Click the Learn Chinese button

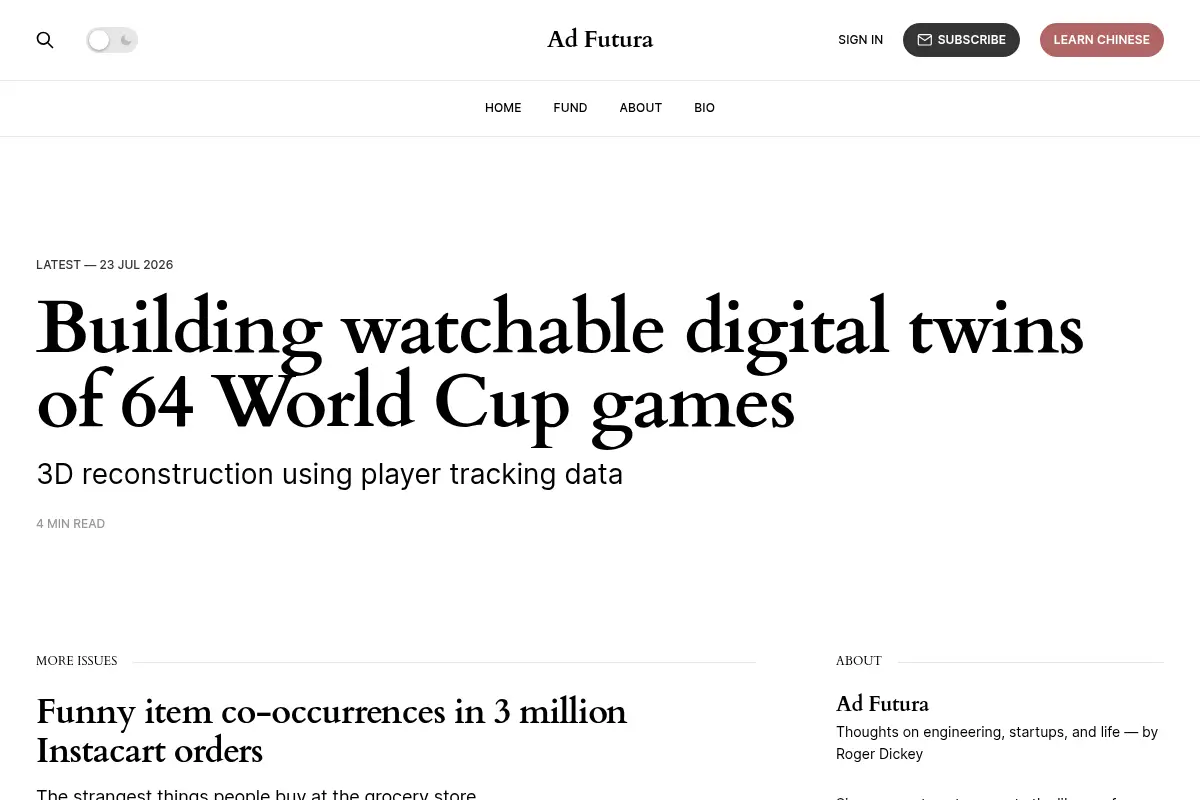[1102, 40]
